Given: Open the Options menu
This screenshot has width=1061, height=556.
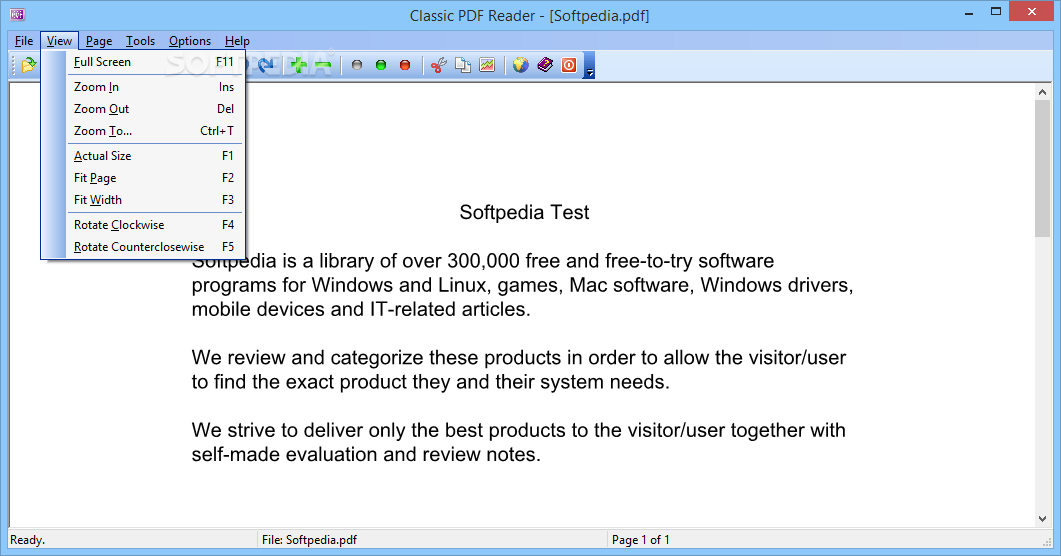Looking at the screenshot, I should 190,41.
